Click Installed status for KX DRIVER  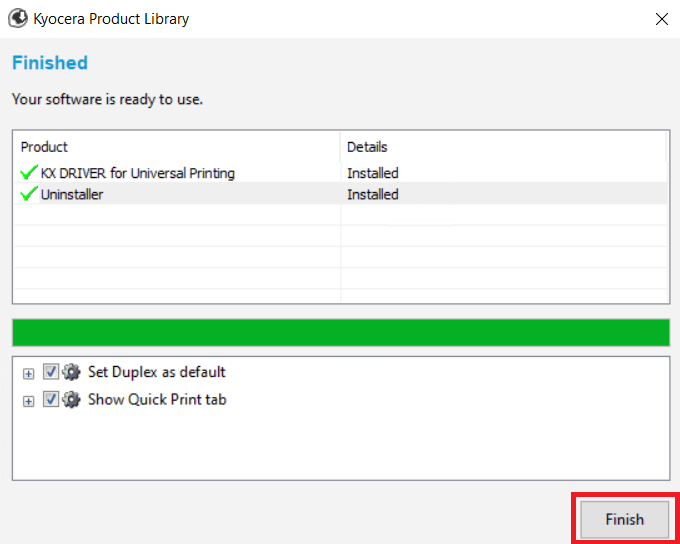pos(373,173)
